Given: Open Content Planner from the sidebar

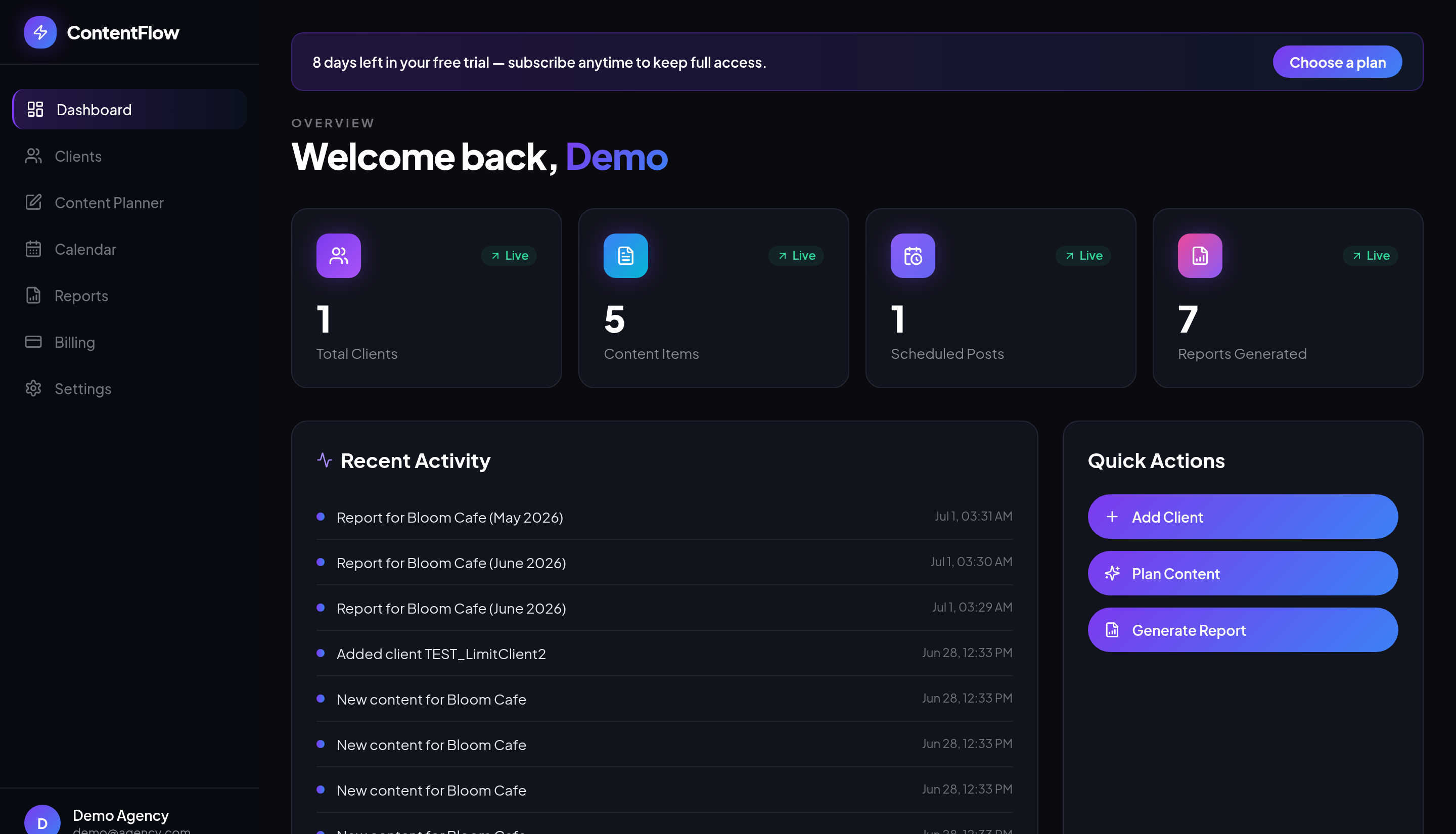Looking at the screenshot, I should [129, 202].
